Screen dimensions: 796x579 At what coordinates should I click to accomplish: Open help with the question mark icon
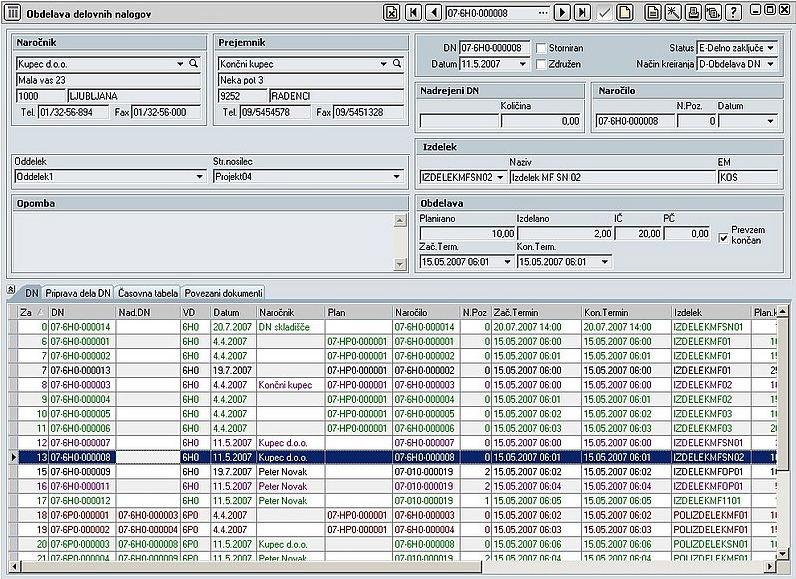click(x=735, y=12)
